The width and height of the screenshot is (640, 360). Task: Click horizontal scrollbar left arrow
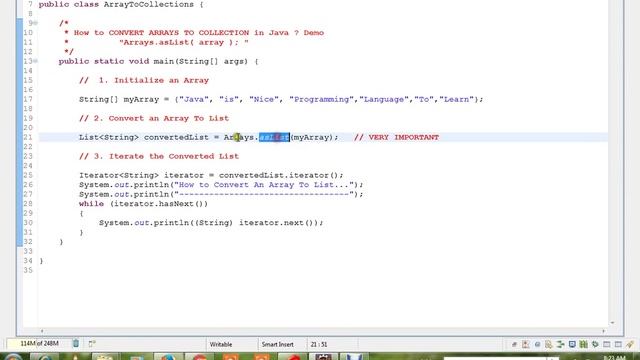[x=42, y=331]
